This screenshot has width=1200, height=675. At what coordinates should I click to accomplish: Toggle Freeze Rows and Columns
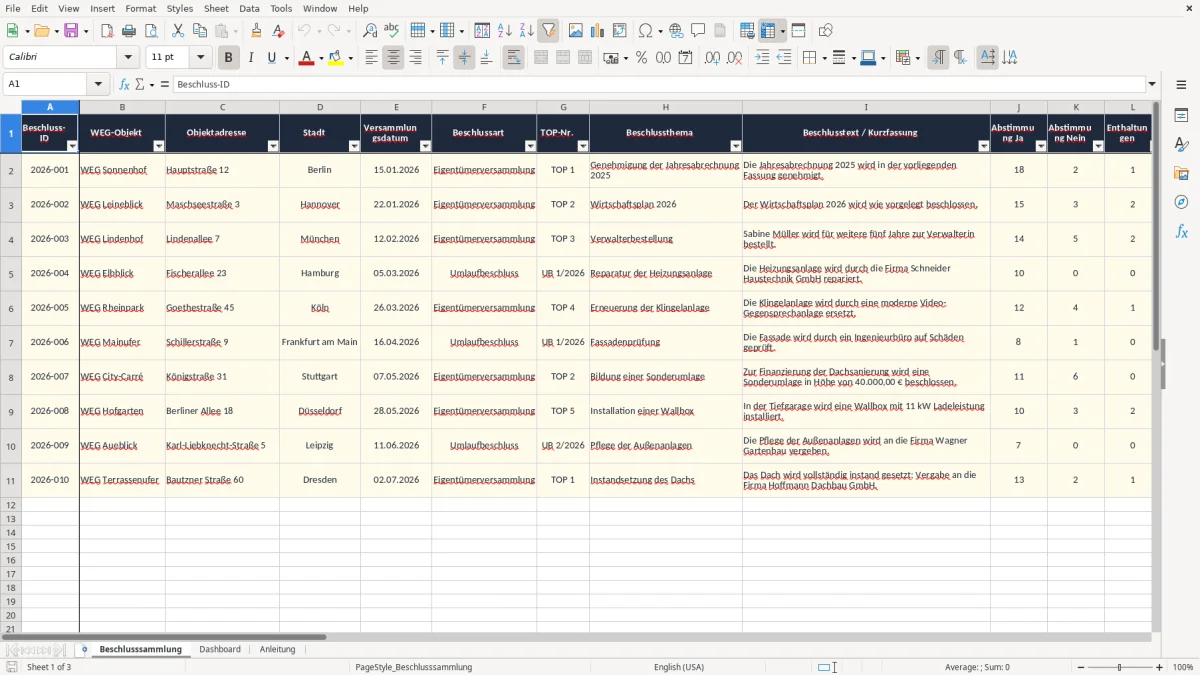[768, 31]
